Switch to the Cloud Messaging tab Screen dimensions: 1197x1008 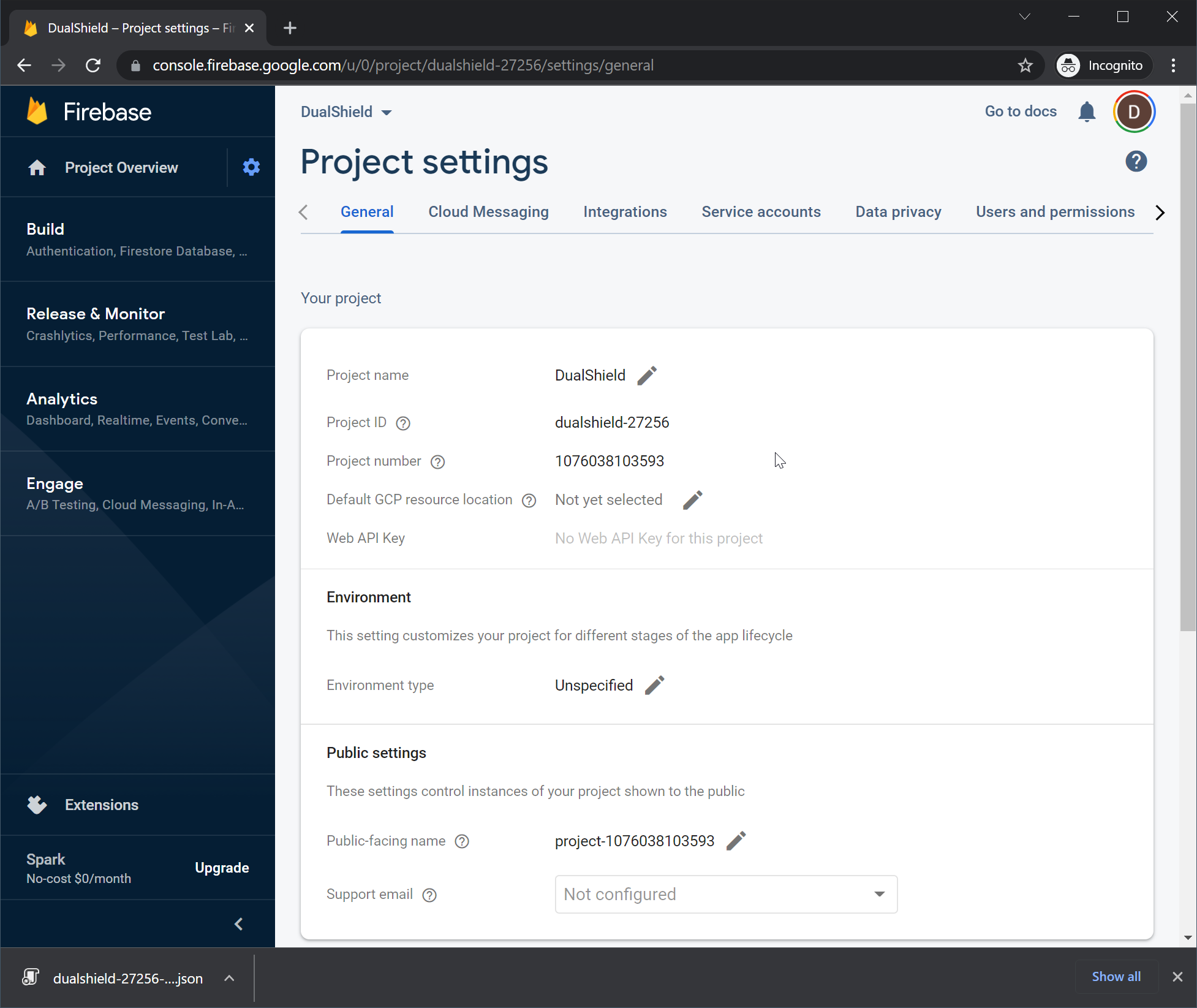click(488, 212)
